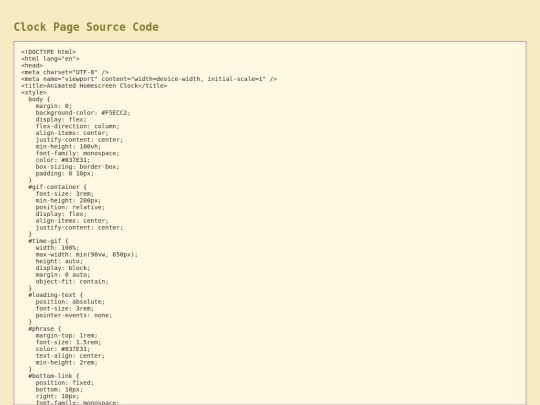Click the Animated Homescreen Clock title line
Screen dimensions: 540x405
pyautogui.click(x=94, y=86)
